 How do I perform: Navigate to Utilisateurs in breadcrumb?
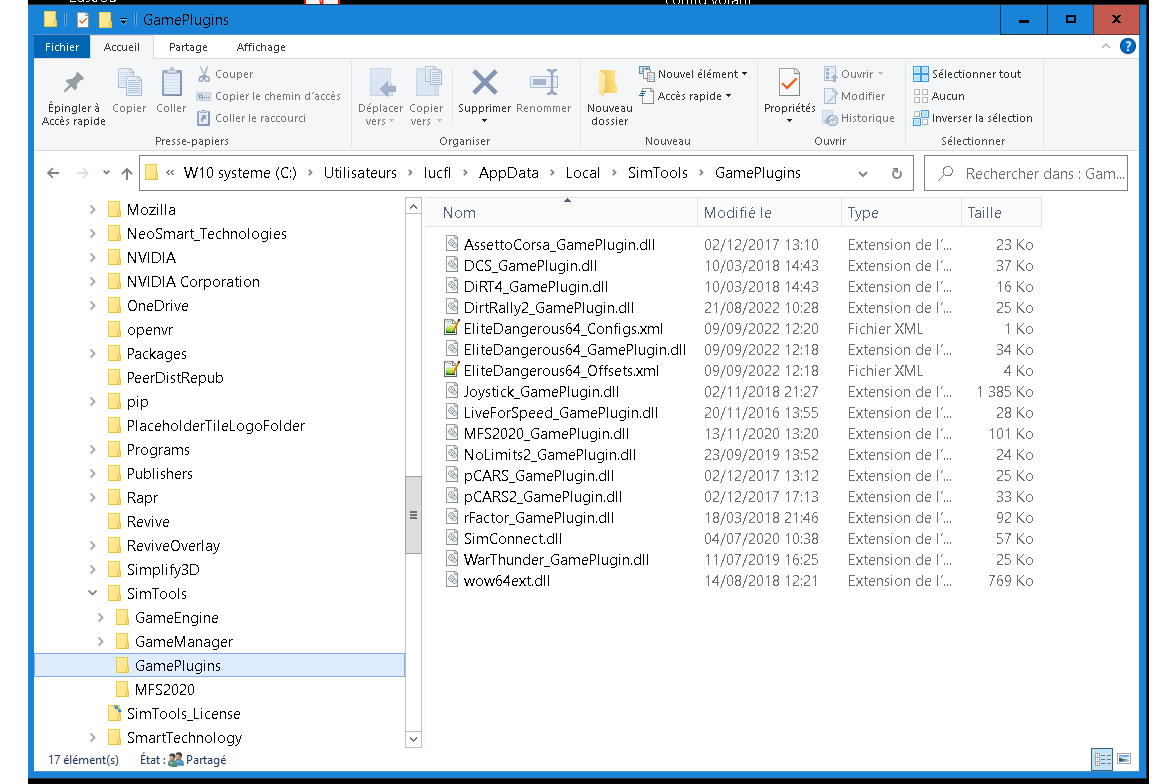coord(360,173)
